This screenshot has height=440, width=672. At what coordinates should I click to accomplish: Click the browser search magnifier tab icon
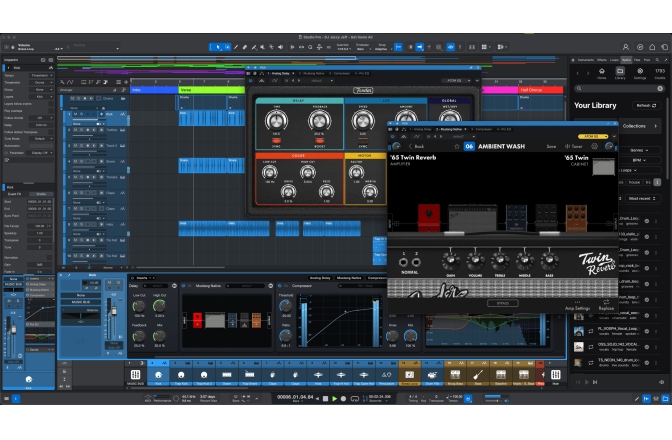(657, 60)
